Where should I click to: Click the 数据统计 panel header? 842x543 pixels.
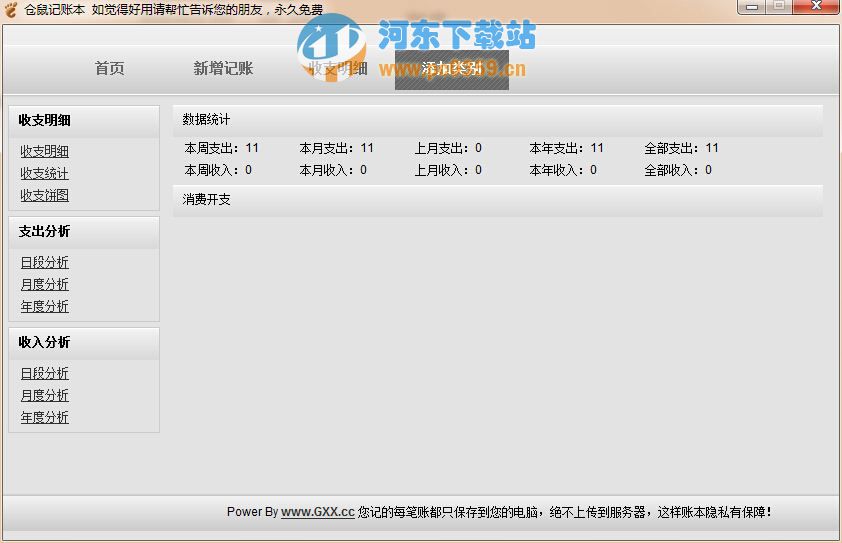pos(497,120)
